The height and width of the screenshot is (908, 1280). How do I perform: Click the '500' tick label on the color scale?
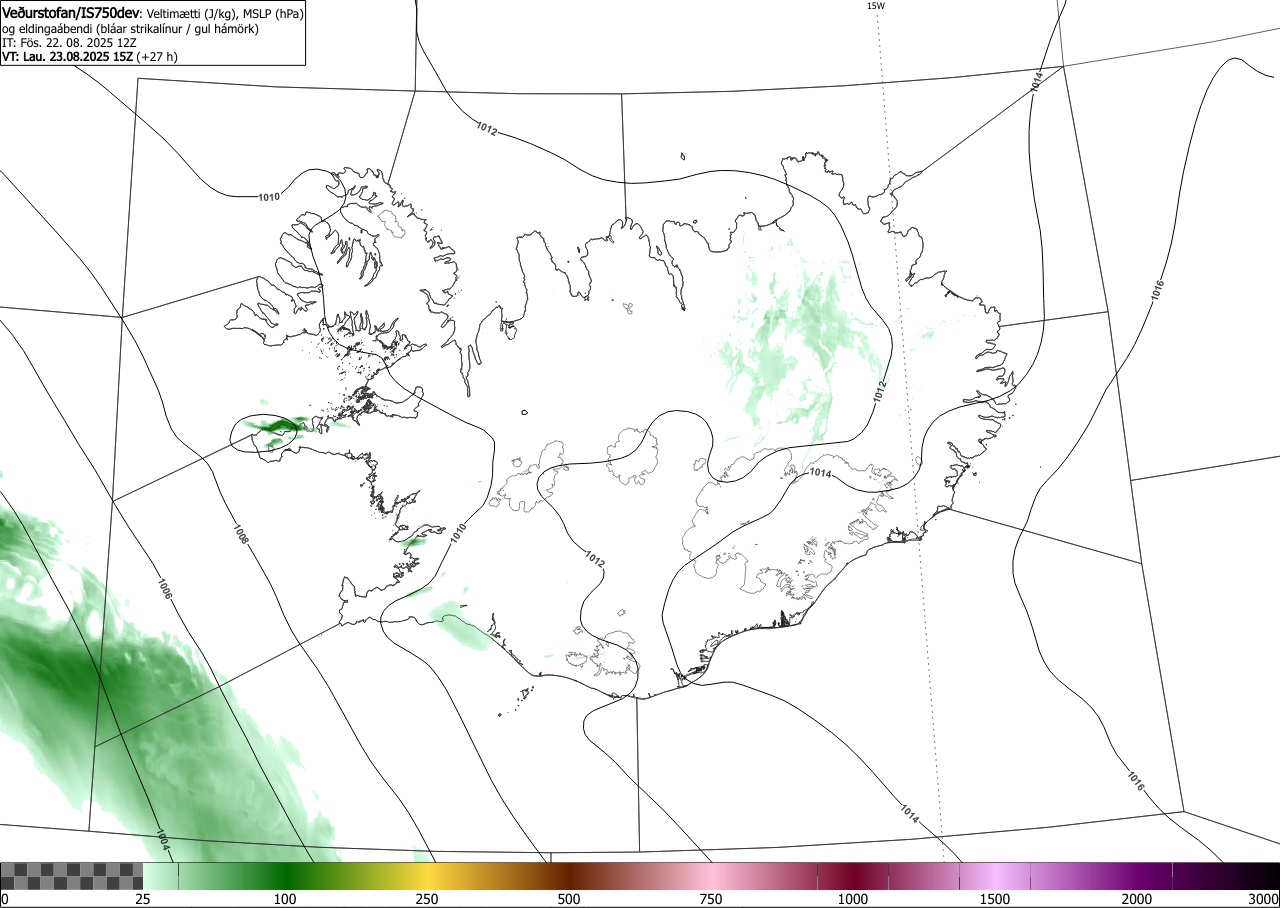569,899
